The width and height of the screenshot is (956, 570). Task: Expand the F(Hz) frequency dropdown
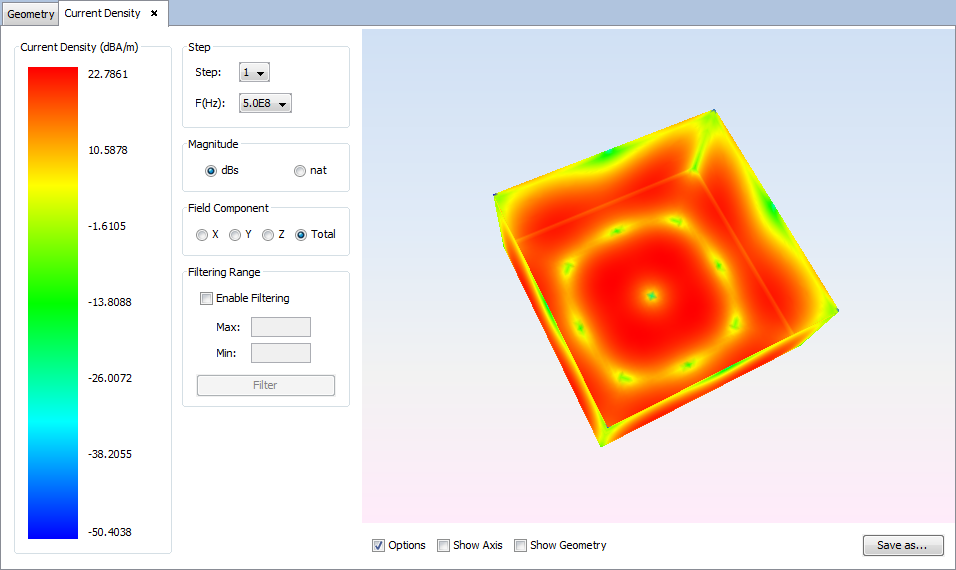coord(265,103)
